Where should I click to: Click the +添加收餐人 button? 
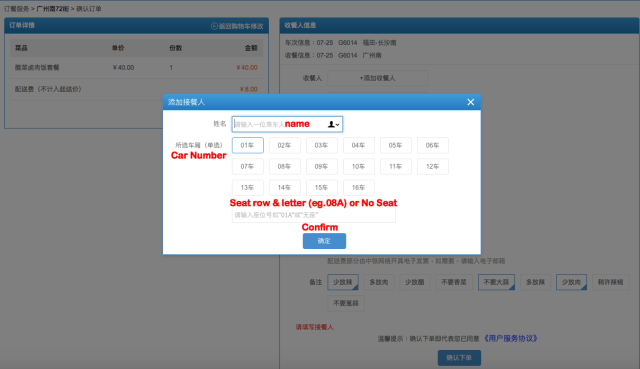point(378,78)
